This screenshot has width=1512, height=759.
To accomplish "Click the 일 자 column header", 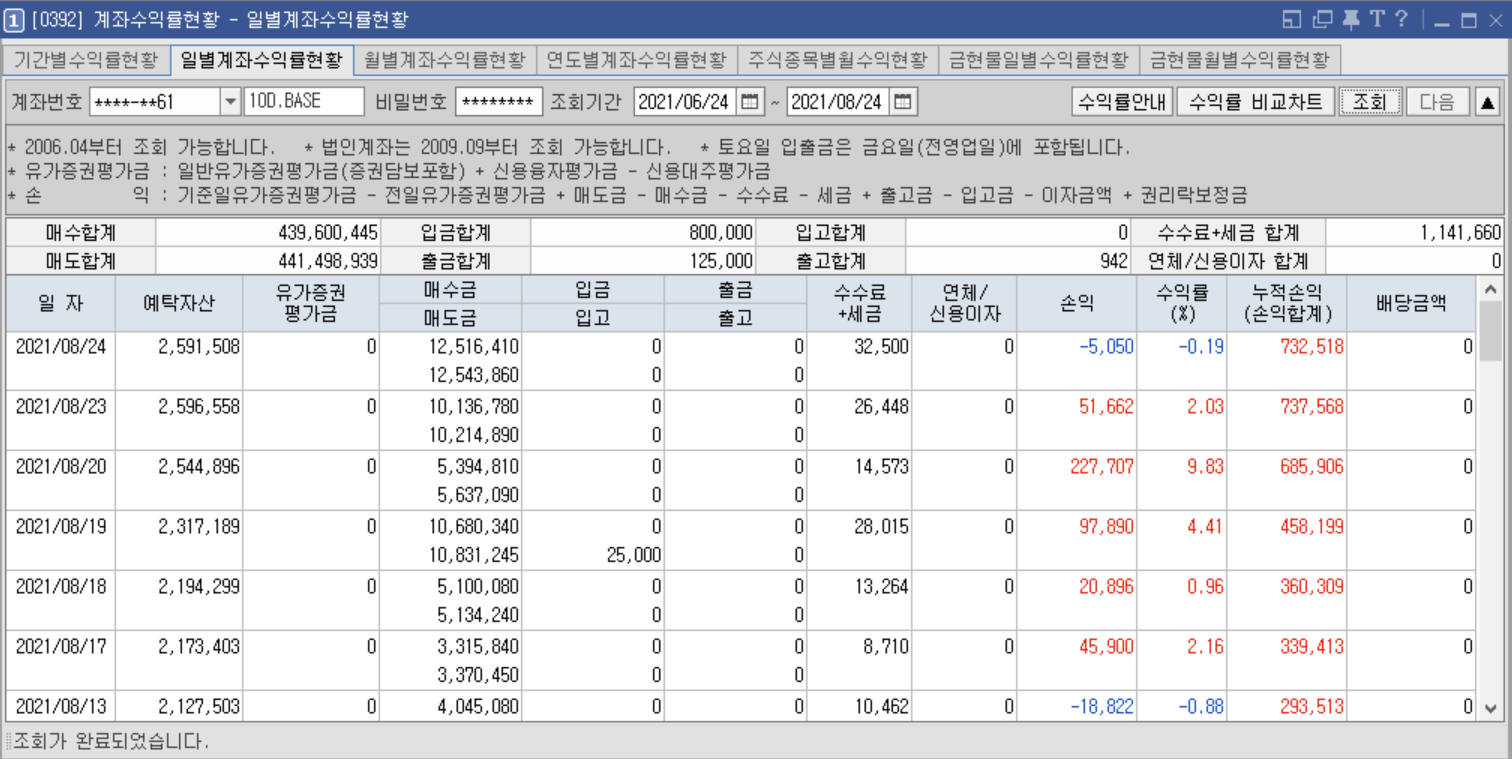I will [60, 304].
